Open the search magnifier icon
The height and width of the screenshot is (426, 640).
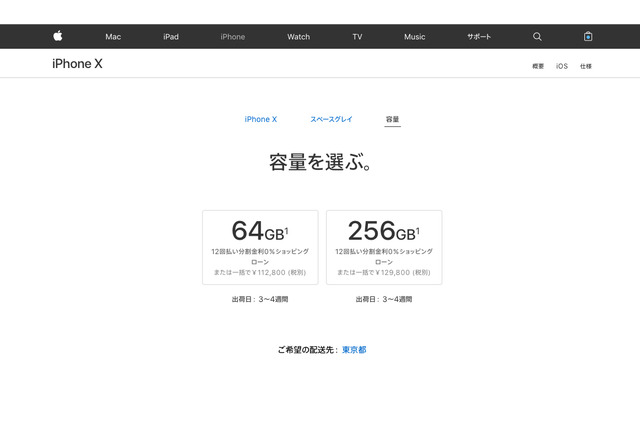[537, 37]
